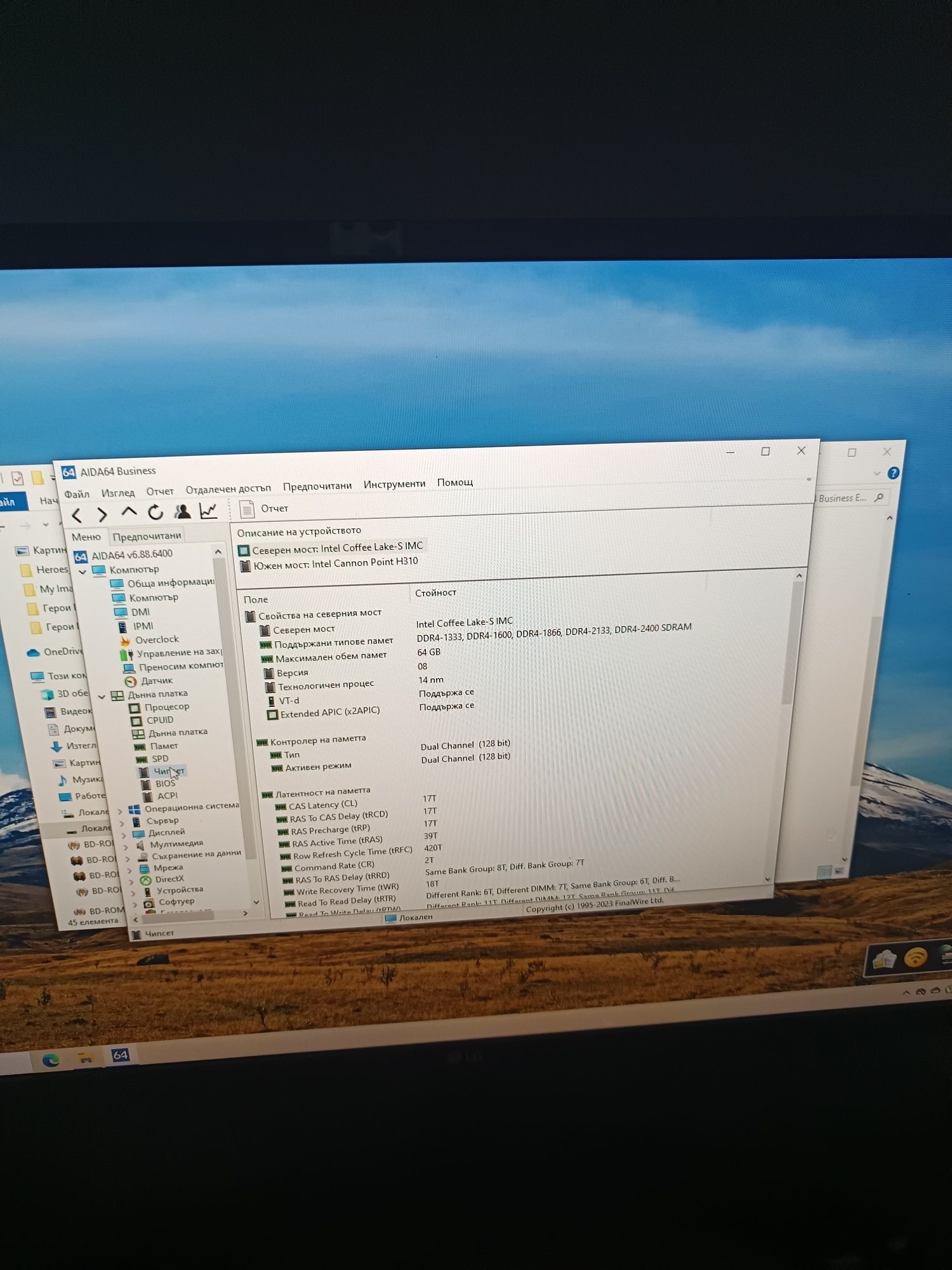Viewport: 952px width, 1270px height.
Task: Click the CAS Latency (CL) row
Action: [357, 802]
